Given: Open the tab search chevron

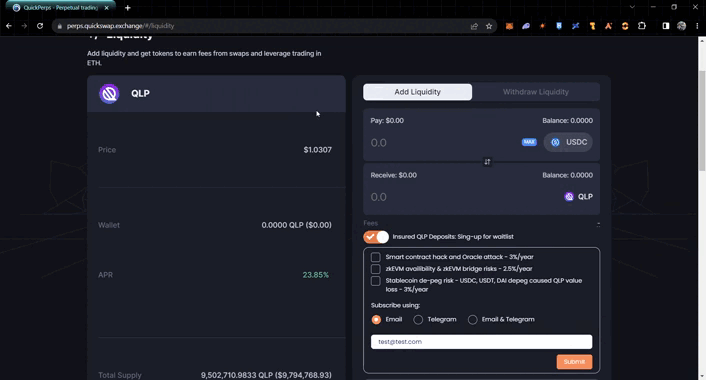Looking at the screenshot, I should 632,7.
